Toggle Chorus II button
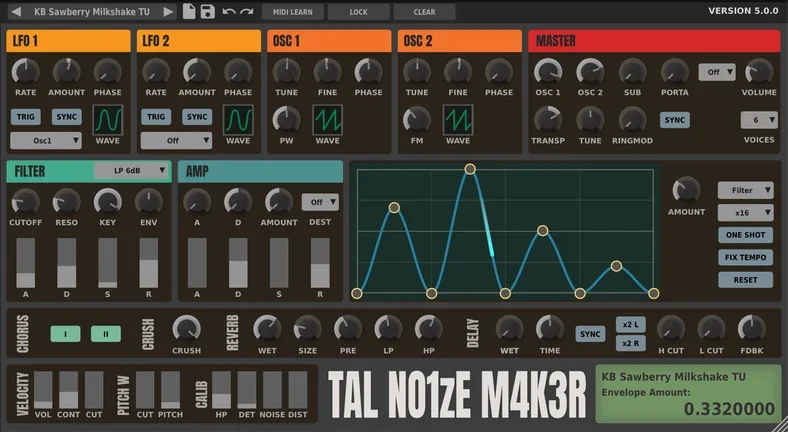The height and width of the screenshot is (432, 788). click(106, 334)
